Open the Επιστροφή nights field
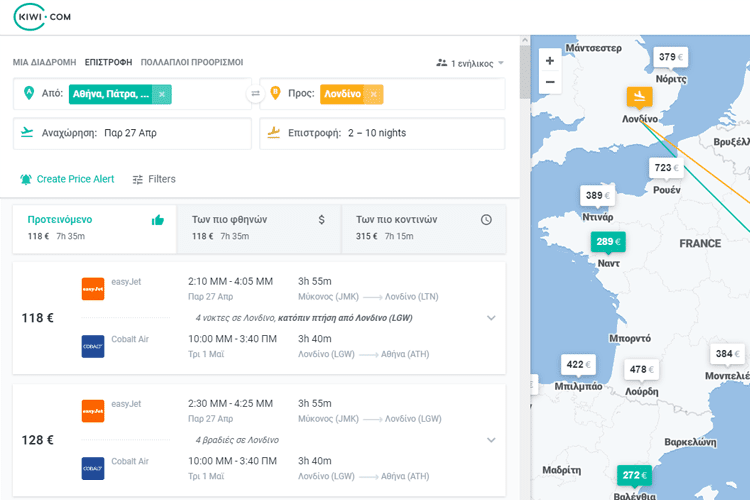The height and width of the screenshot is (500, 750). point(382,133)
